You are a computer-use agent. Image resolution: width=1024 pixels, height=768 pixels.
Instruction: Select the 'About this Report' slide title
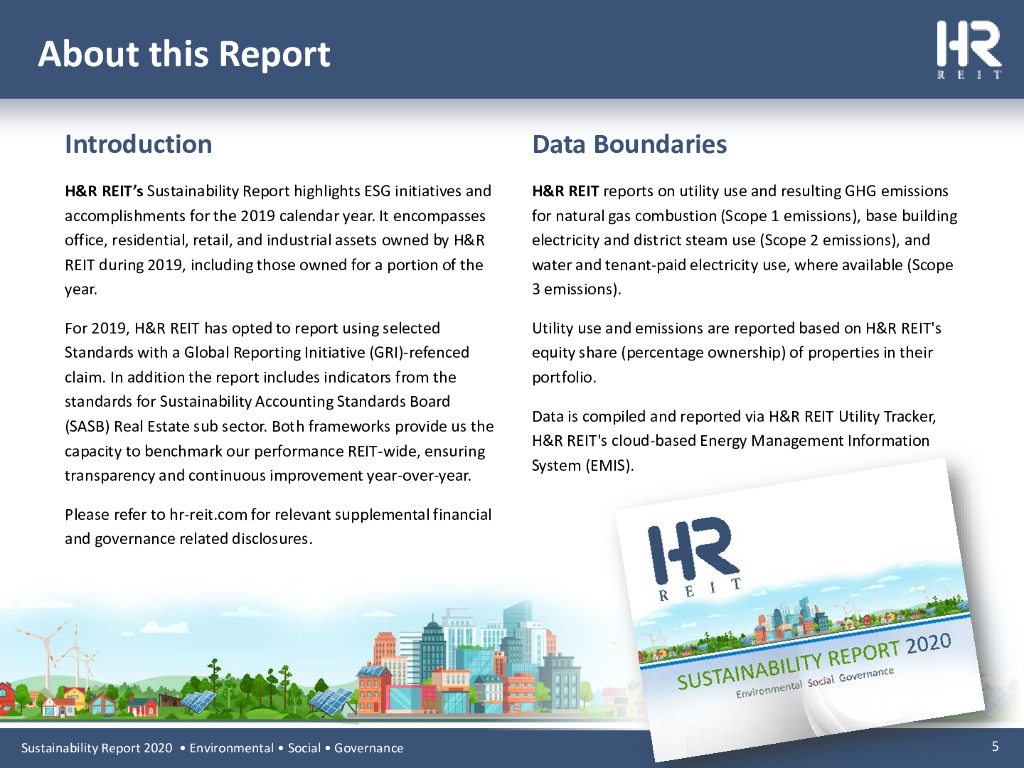click(184, 54)
